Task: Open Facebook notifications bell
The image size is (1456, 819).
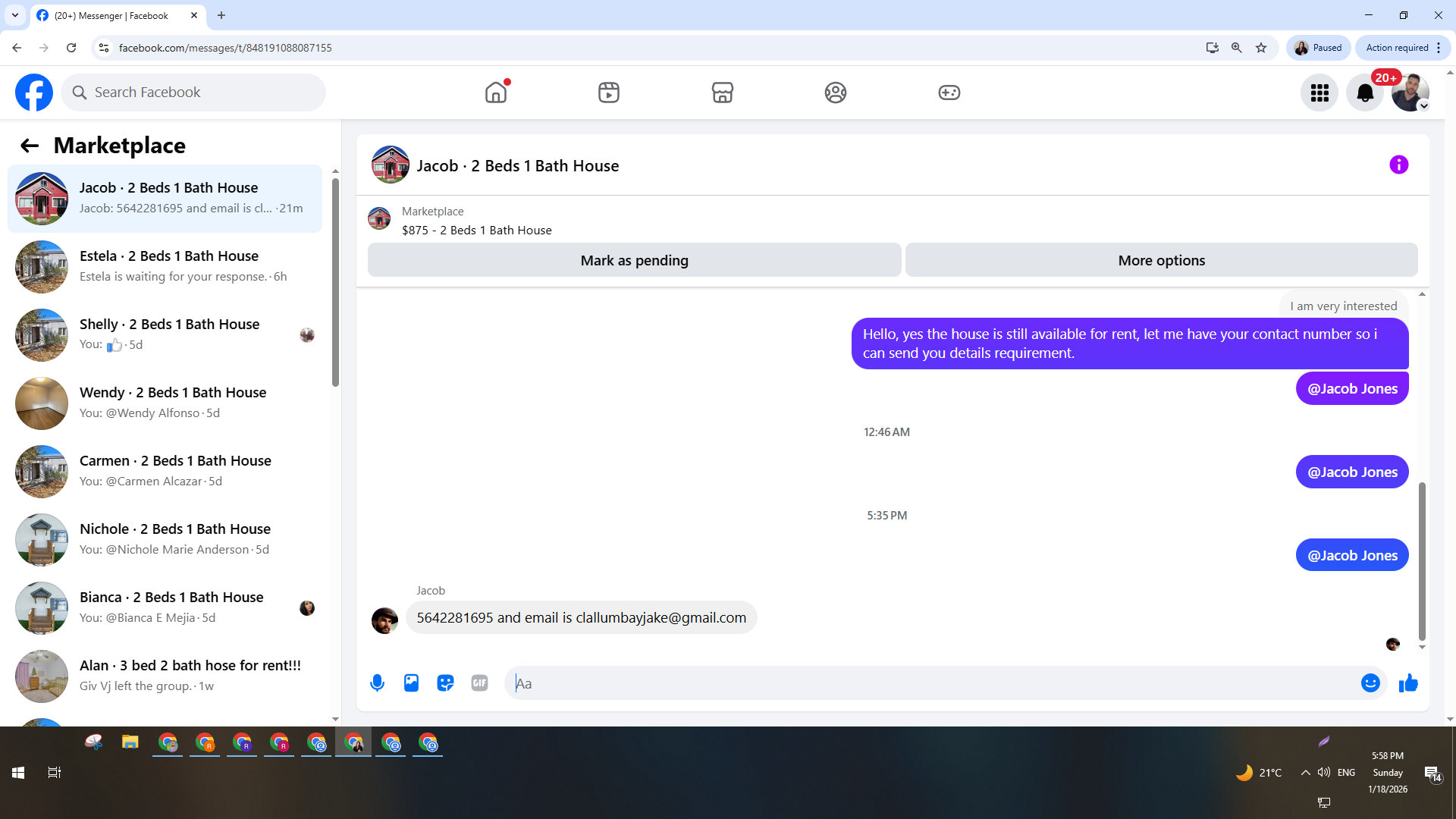Action: 1364,93
